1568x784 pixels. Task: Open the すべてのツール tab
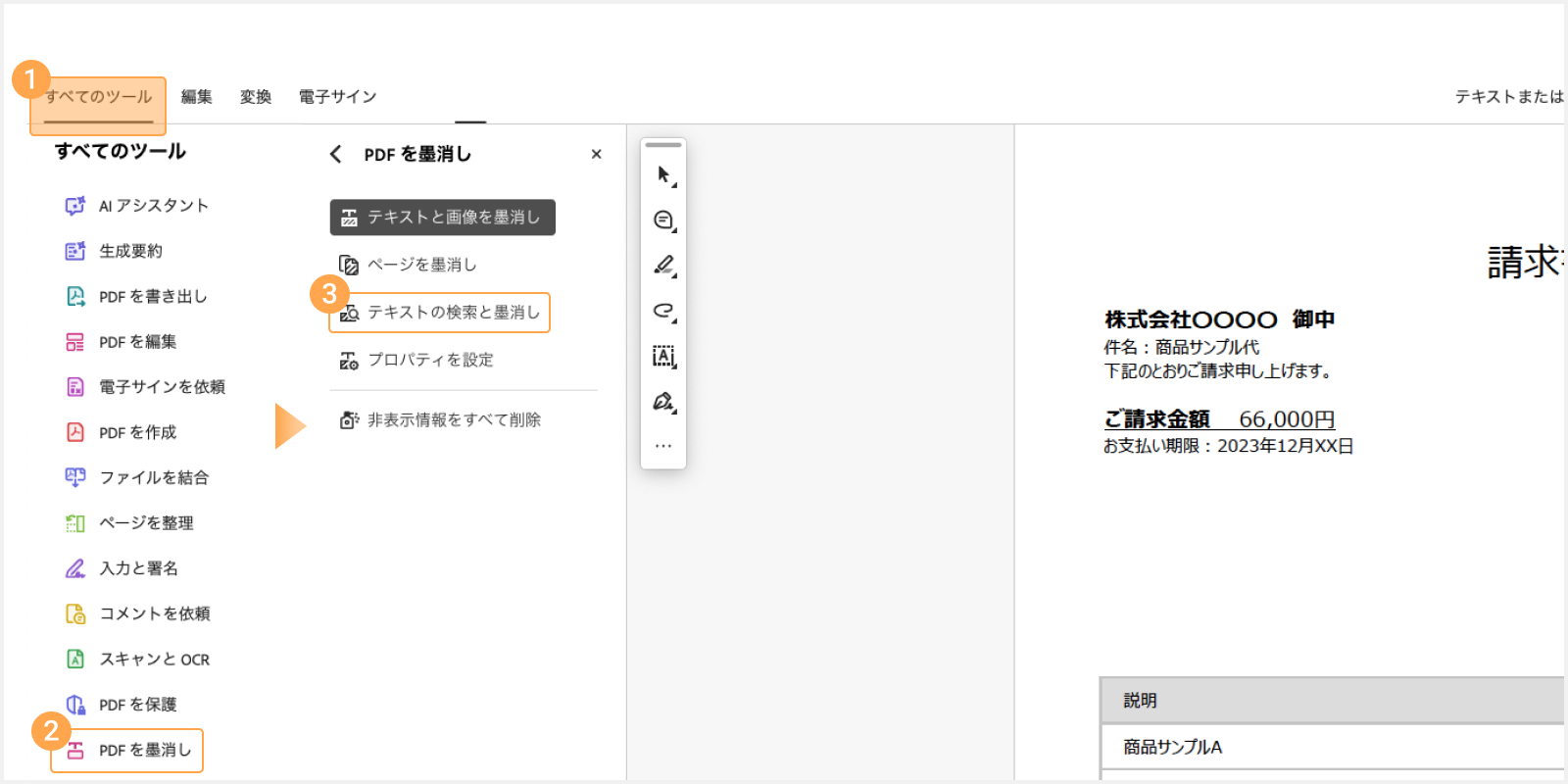(98, 97)
